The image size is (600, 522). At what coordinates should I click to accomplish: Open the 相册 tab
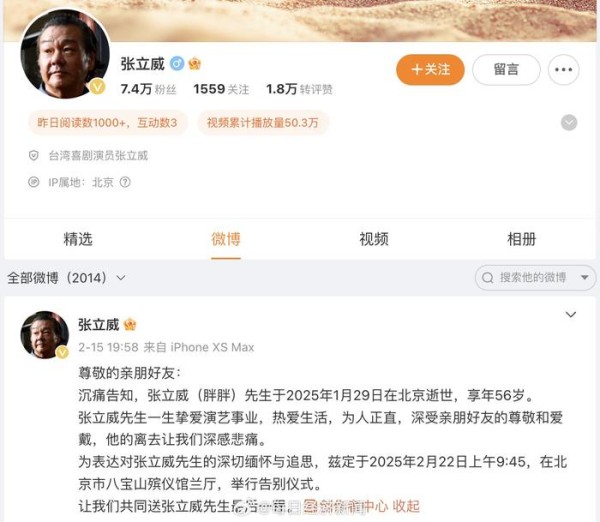522,239
